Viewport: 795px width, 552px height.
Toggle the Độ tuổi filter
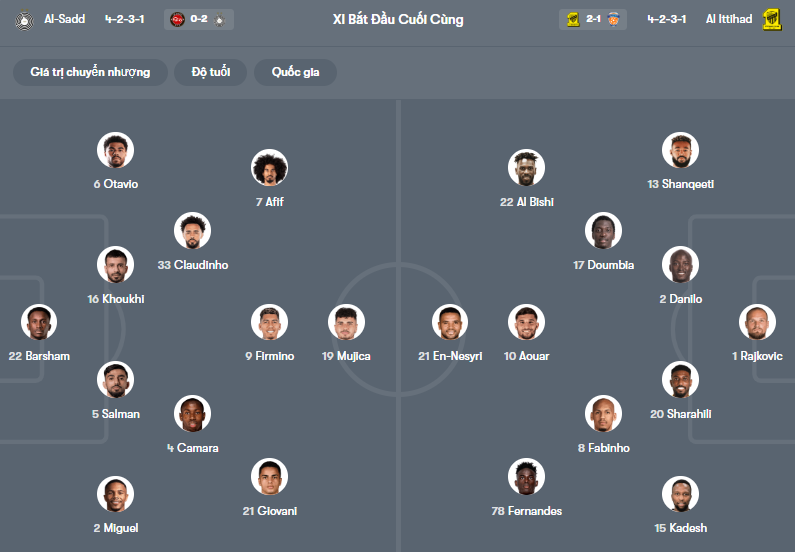coord(210,72)
